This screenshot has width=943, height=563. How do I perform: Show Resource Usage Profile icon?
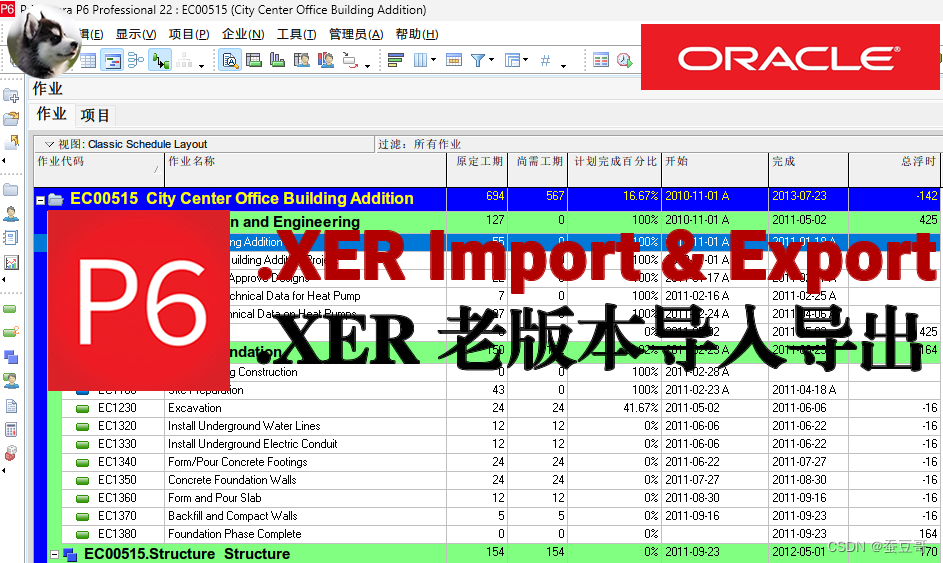tap(325, 60)
